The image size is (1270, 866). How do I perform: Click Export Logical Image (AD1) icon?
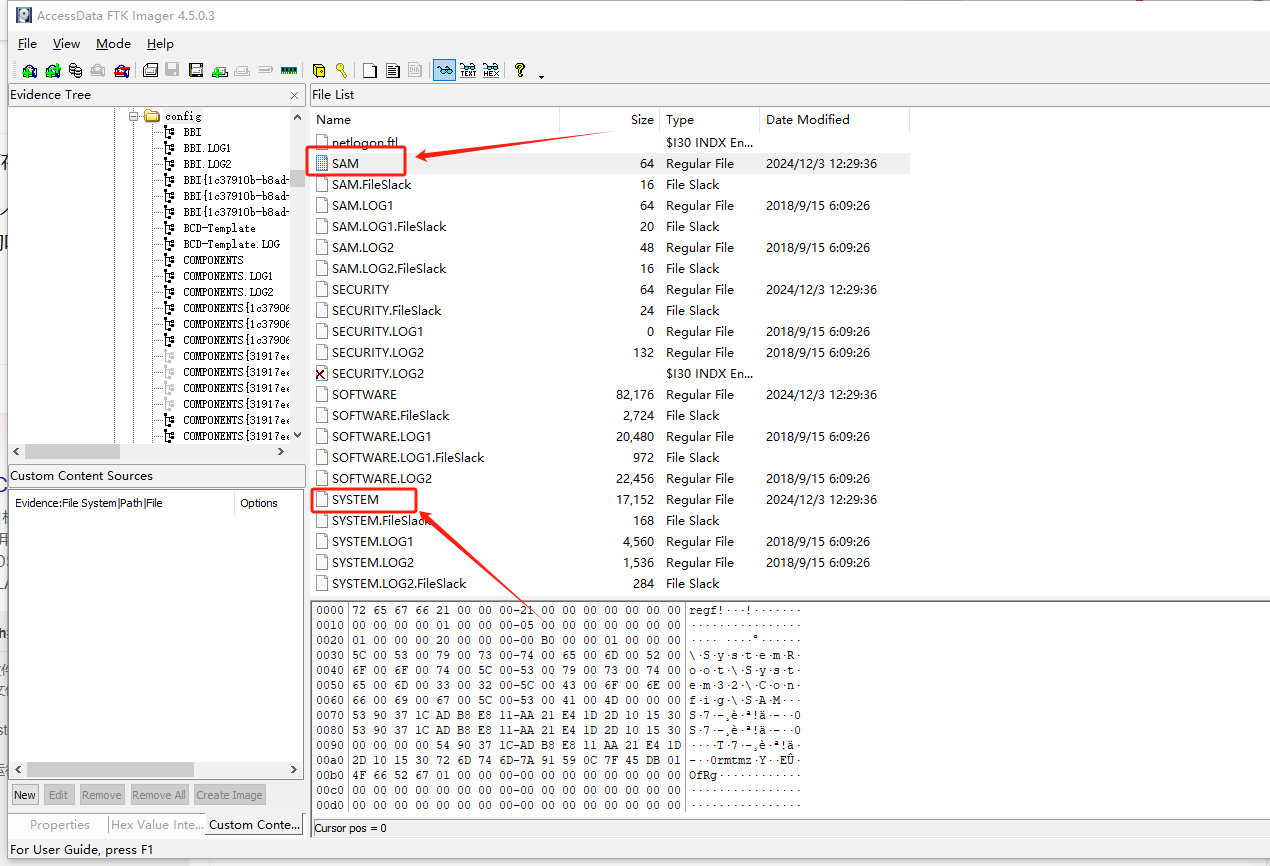pos(195,70)
